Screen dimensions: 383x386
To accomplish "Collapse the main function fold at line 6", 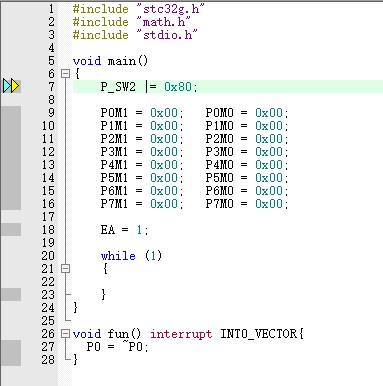I will (x=66, y=73).
